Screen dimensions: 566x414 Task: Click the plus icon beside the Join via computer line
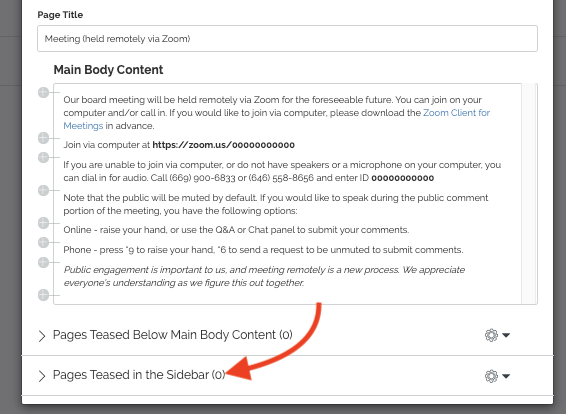coord(43,138)
